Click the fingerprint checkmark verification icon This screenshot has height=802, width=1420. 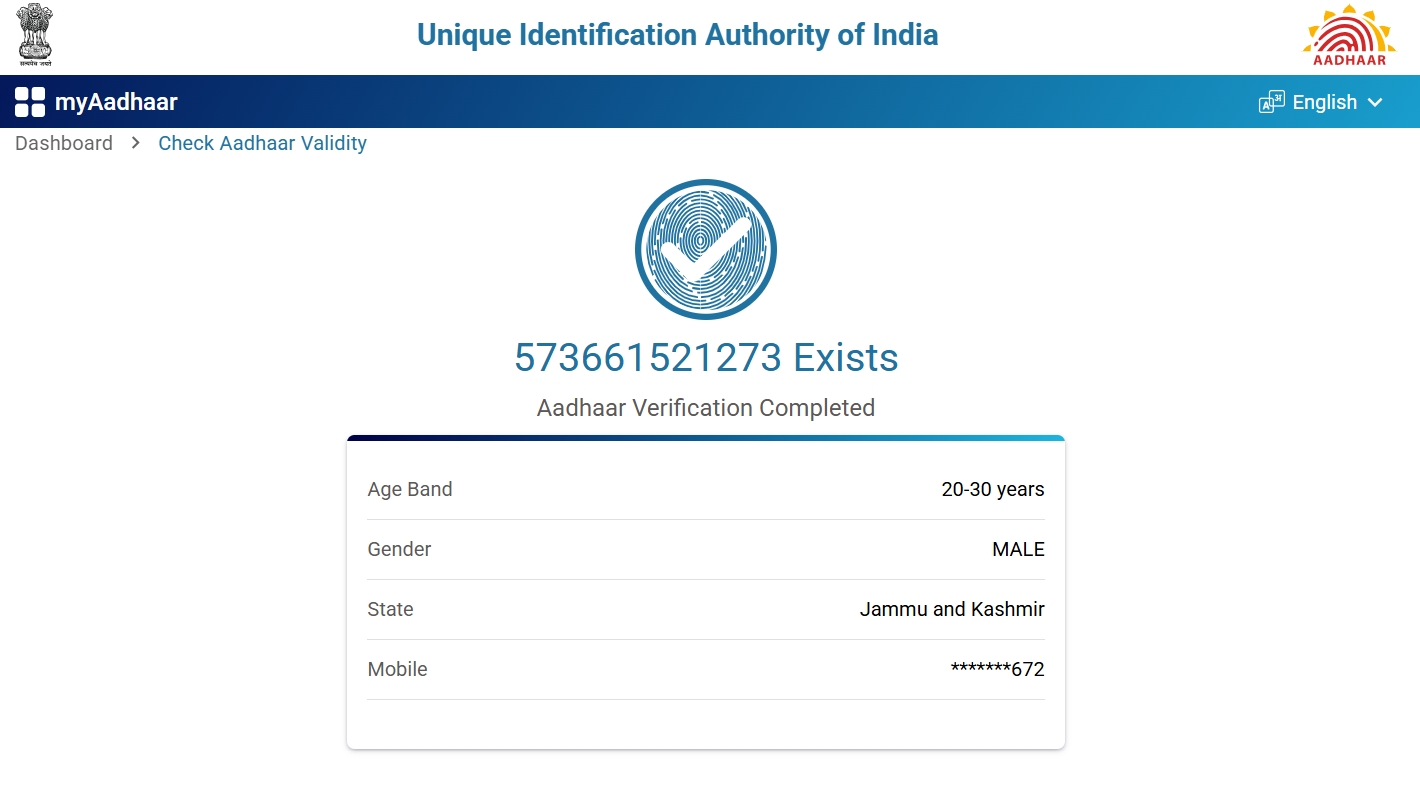[x=706, y=249]
